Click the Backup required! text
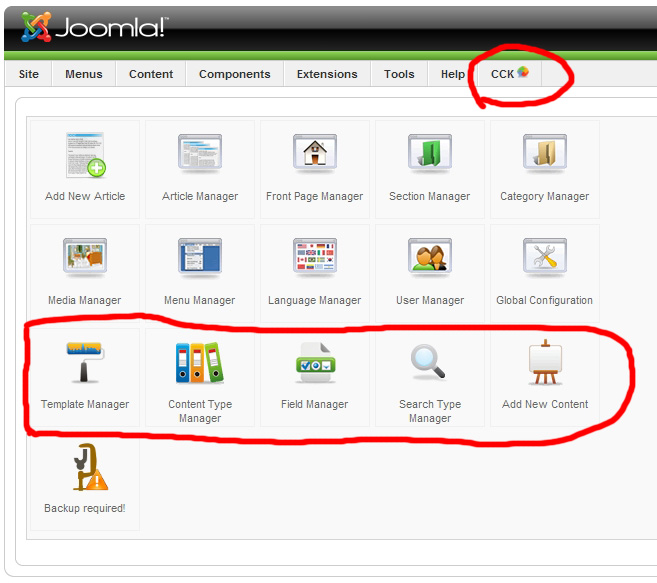 [85, 508]
